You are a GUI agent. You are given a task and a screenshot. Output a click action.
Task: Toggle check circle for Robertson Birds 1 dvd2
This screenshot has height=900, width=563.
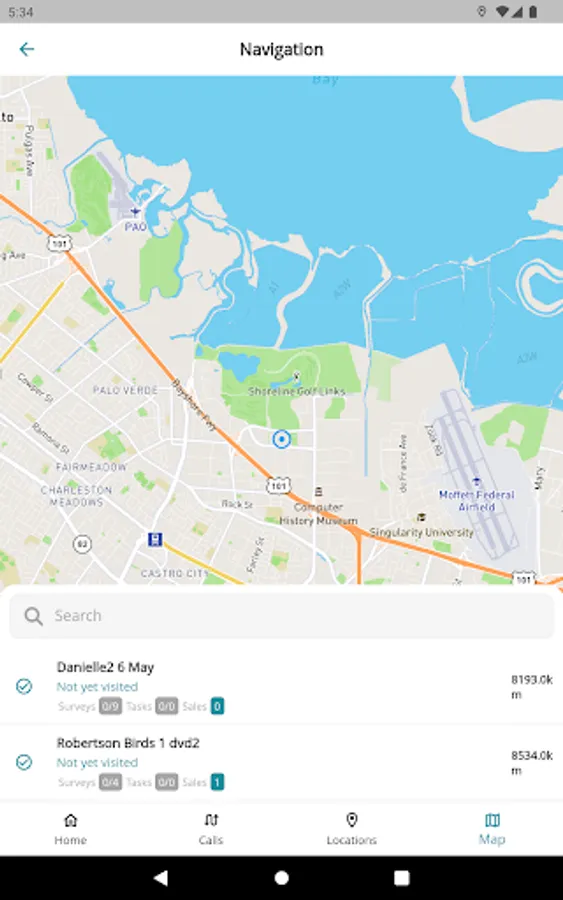tap(24, 762)
